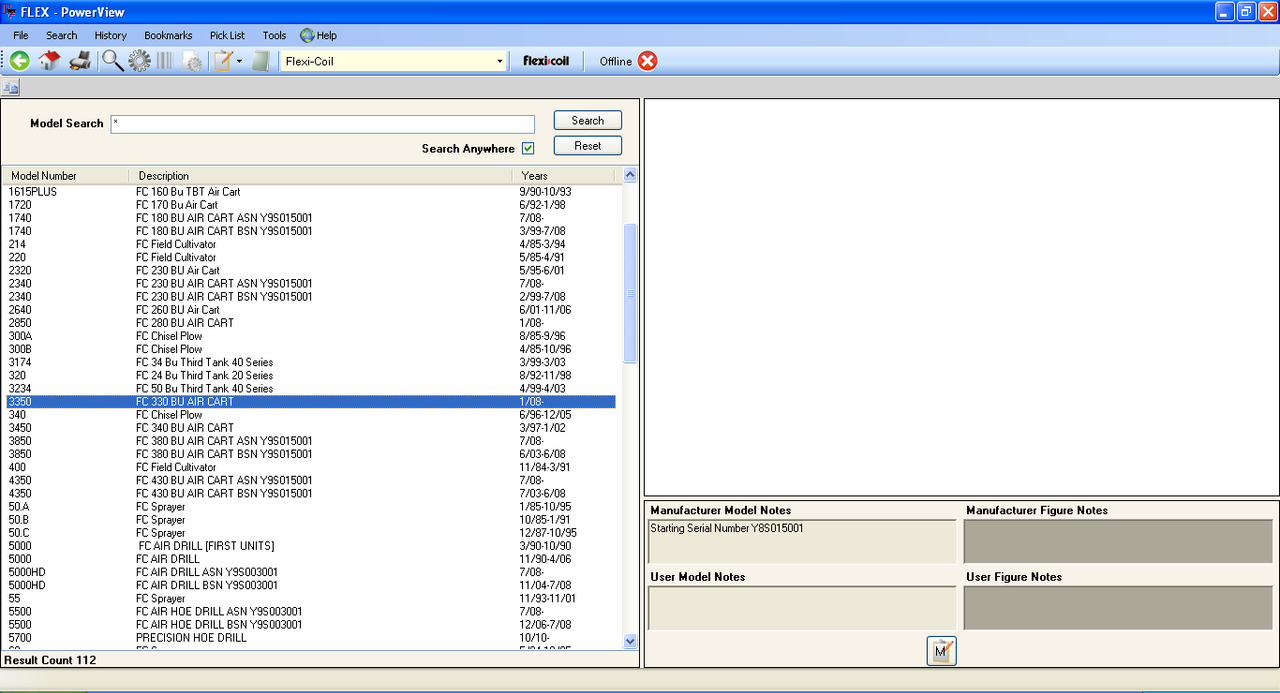Select FC 170 Bu Air Cart row
Screen dimensions: 1280x693
pos(309,204)
